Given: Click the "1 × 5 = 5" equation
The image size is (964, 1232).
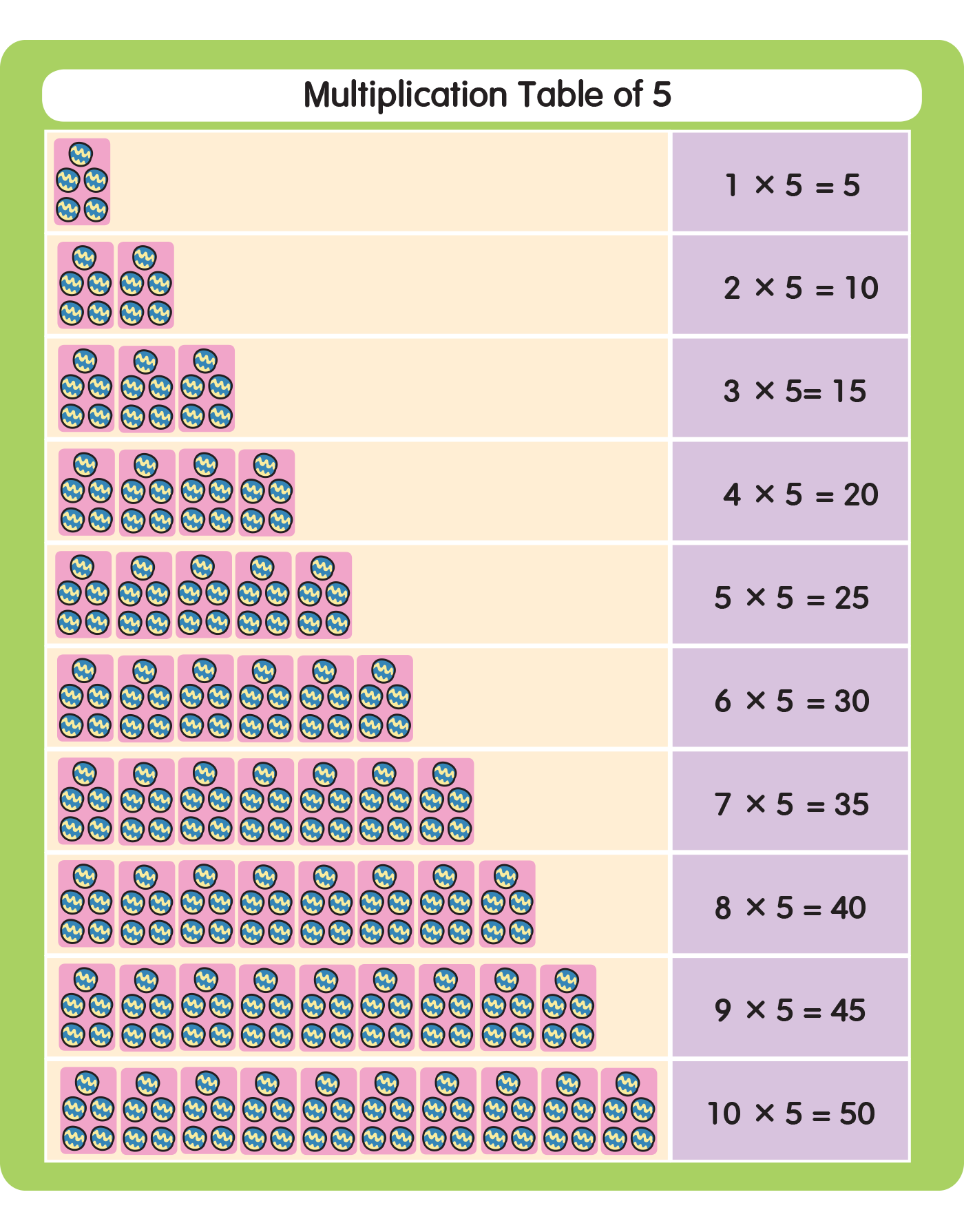Looking at the screenshot, I should pos(792,185).
